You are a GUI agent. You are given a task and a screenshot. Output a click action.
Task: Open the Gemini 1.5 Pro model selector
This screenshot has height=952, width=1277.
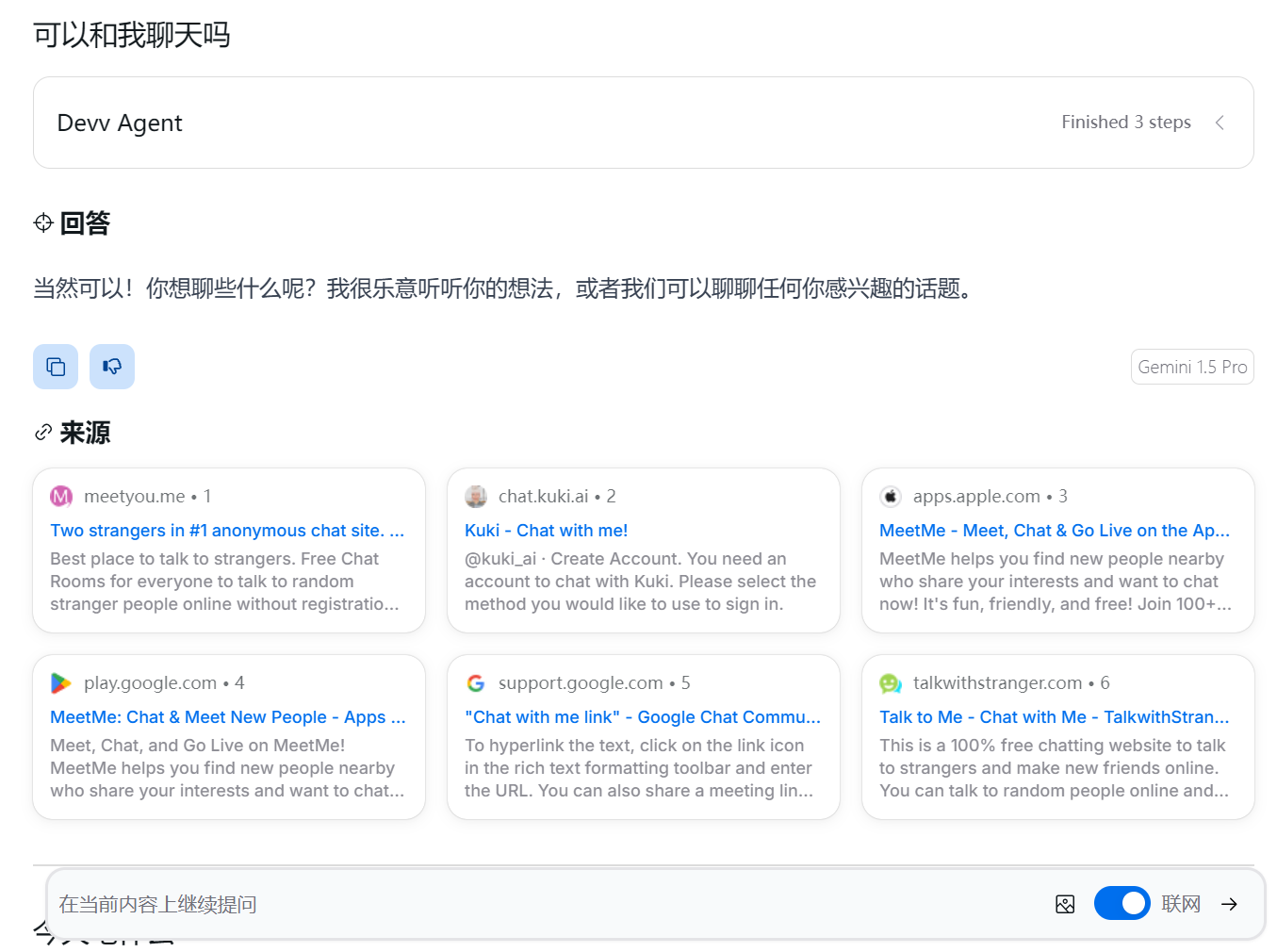point(1192,367)
